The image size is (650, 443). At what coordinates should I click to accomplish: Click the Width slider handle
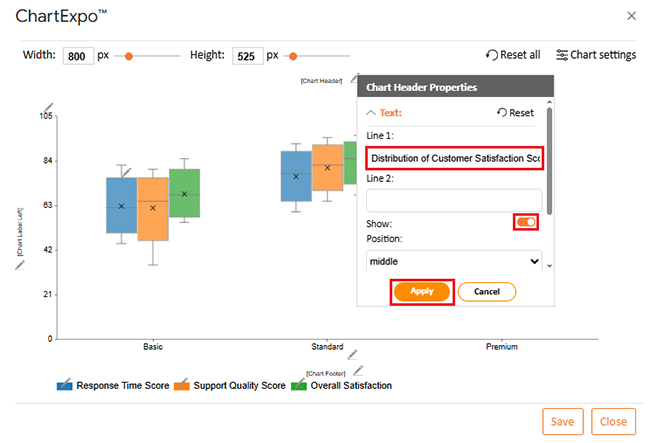tap(128, 56)
